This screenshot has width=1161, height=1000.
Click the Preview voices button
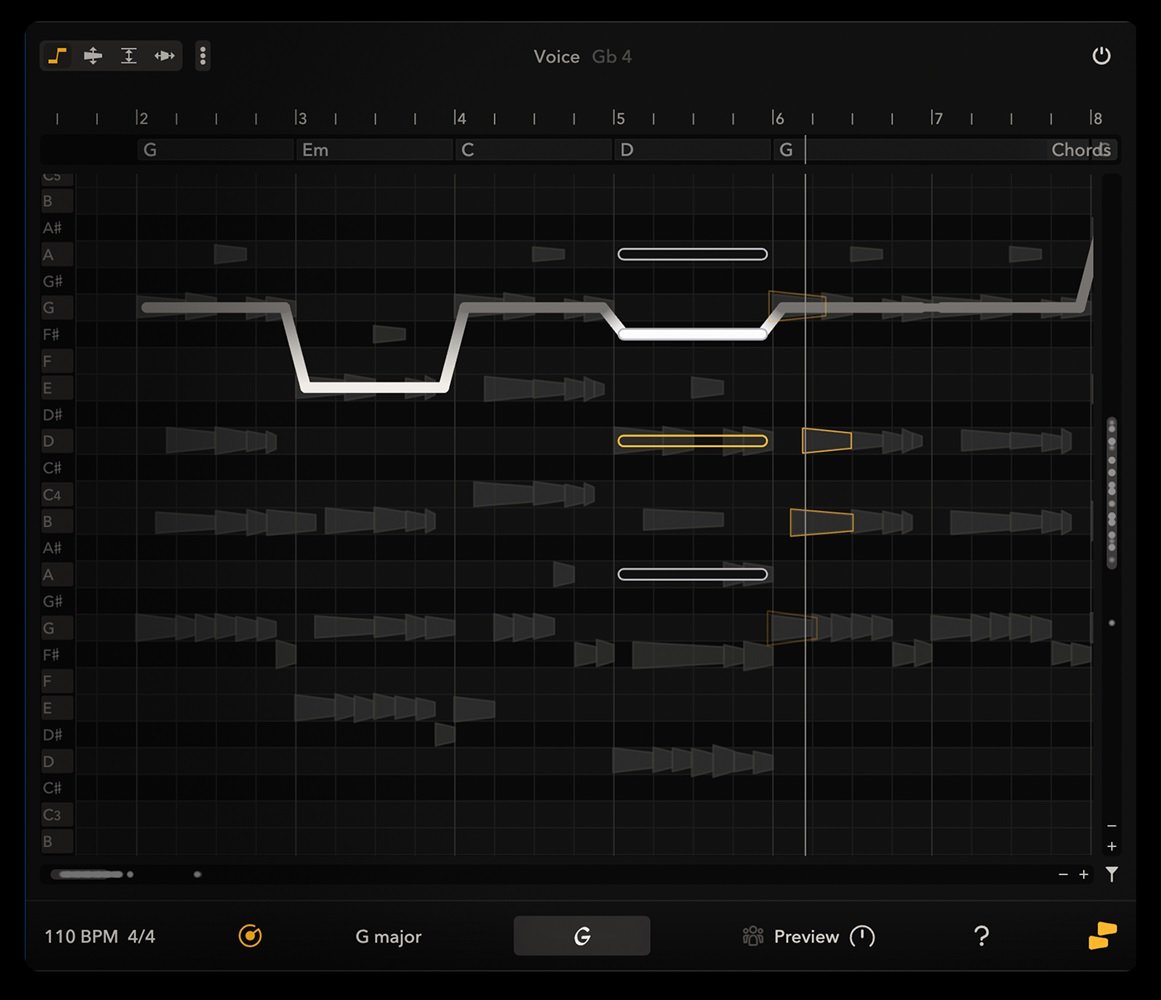[x=791, y=937]
